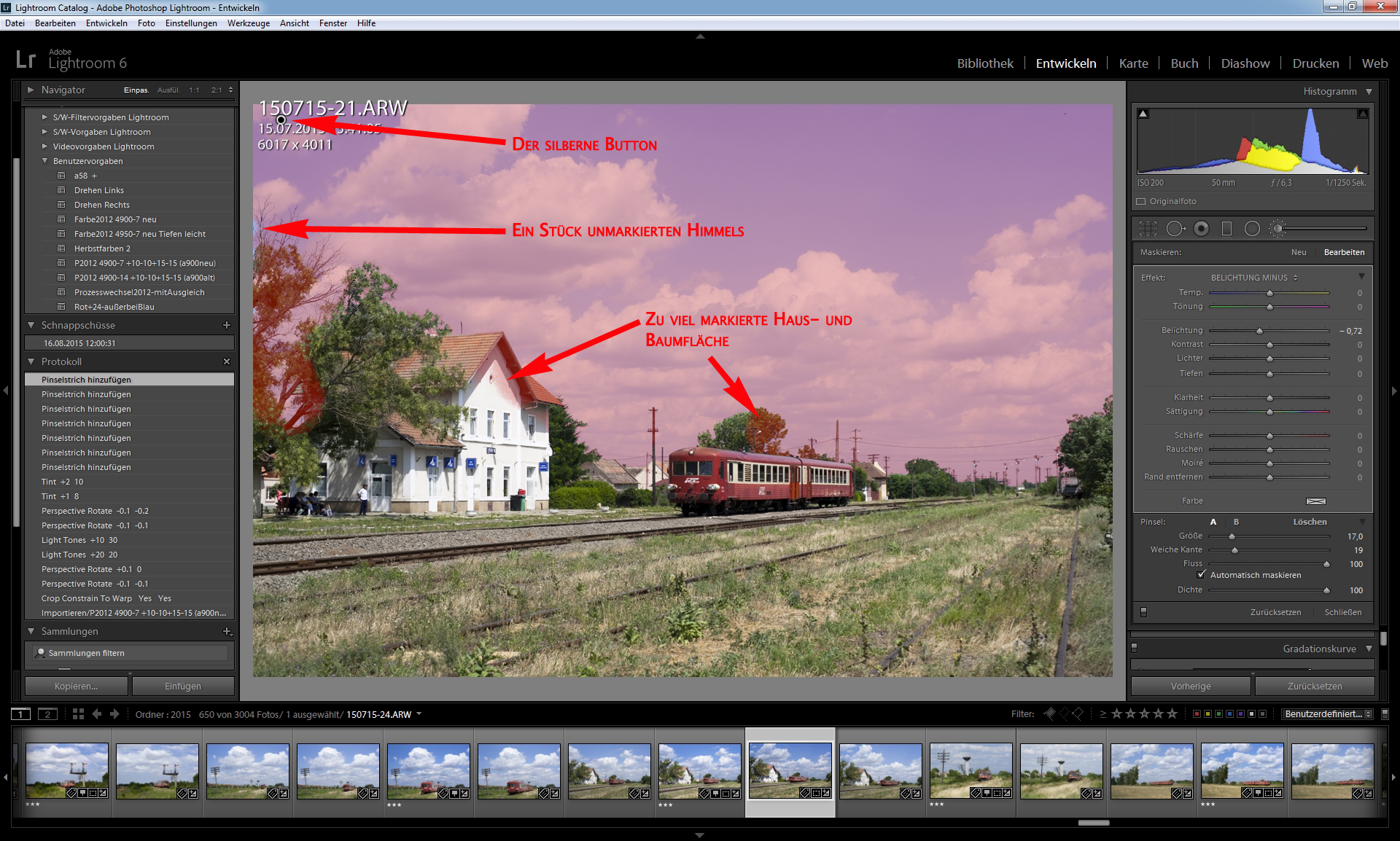The image size is (1400, 841).
Task: Activate the Red Eye Correction tool
Action: point(1201,229)
